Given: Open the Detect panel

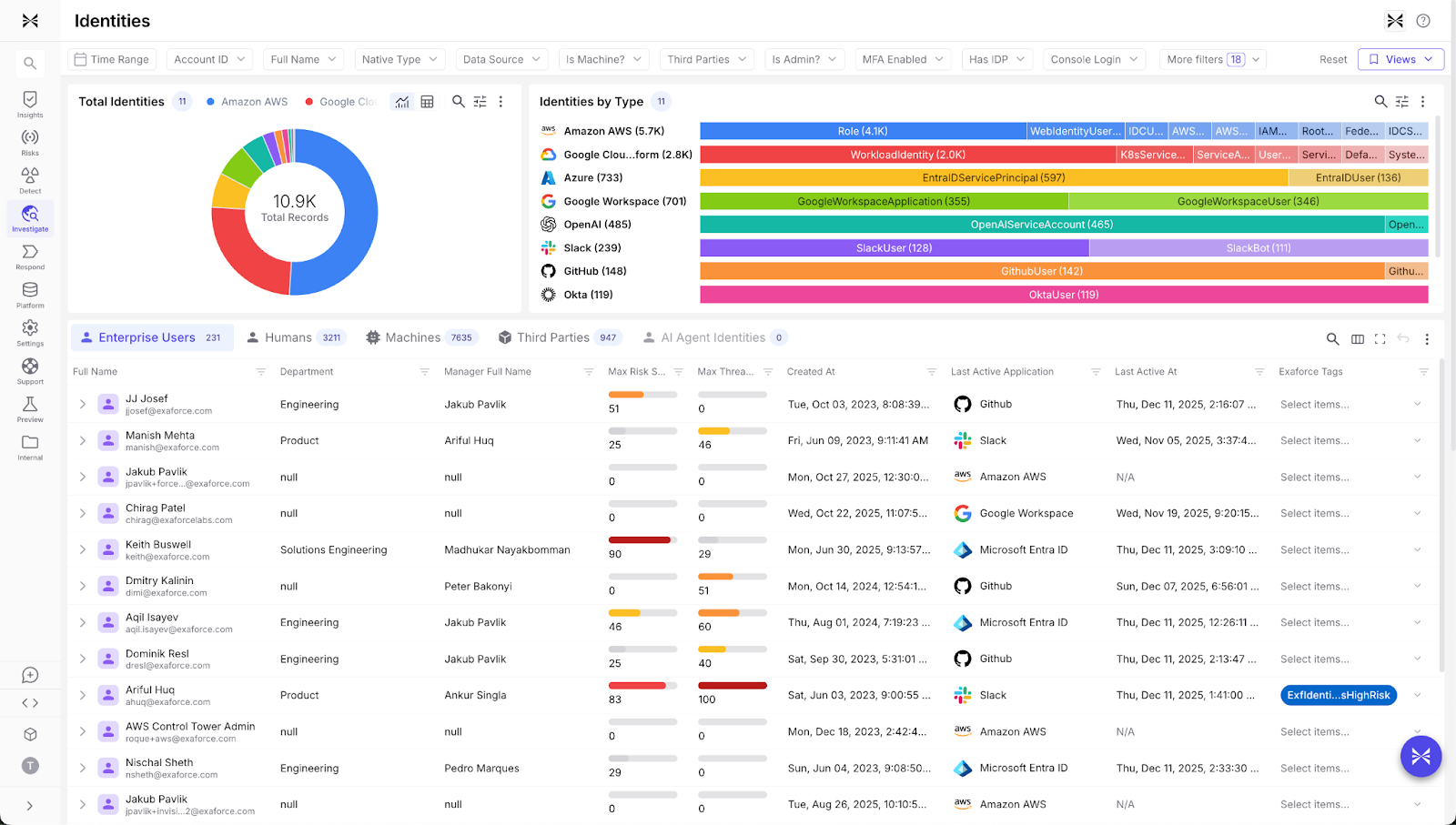Looking at the screenshot, I should coord(30,177).
